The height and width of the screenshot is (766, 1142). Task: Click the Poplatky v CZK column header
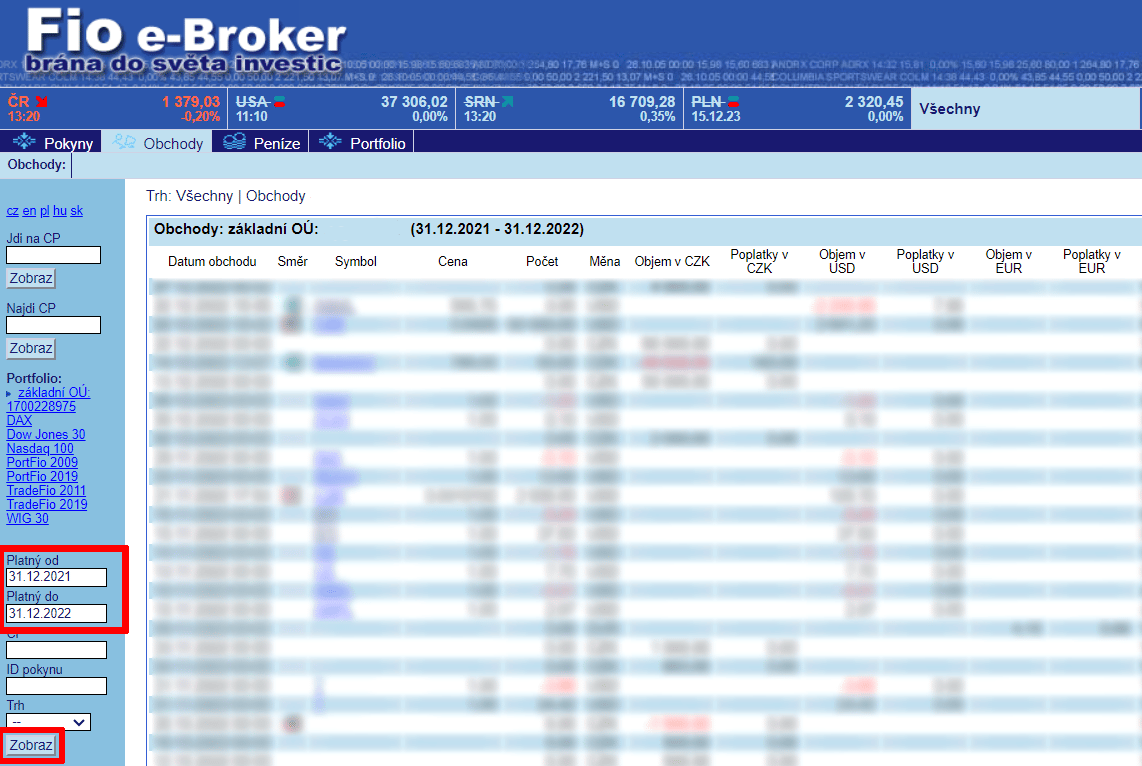(x=759, y=261)
